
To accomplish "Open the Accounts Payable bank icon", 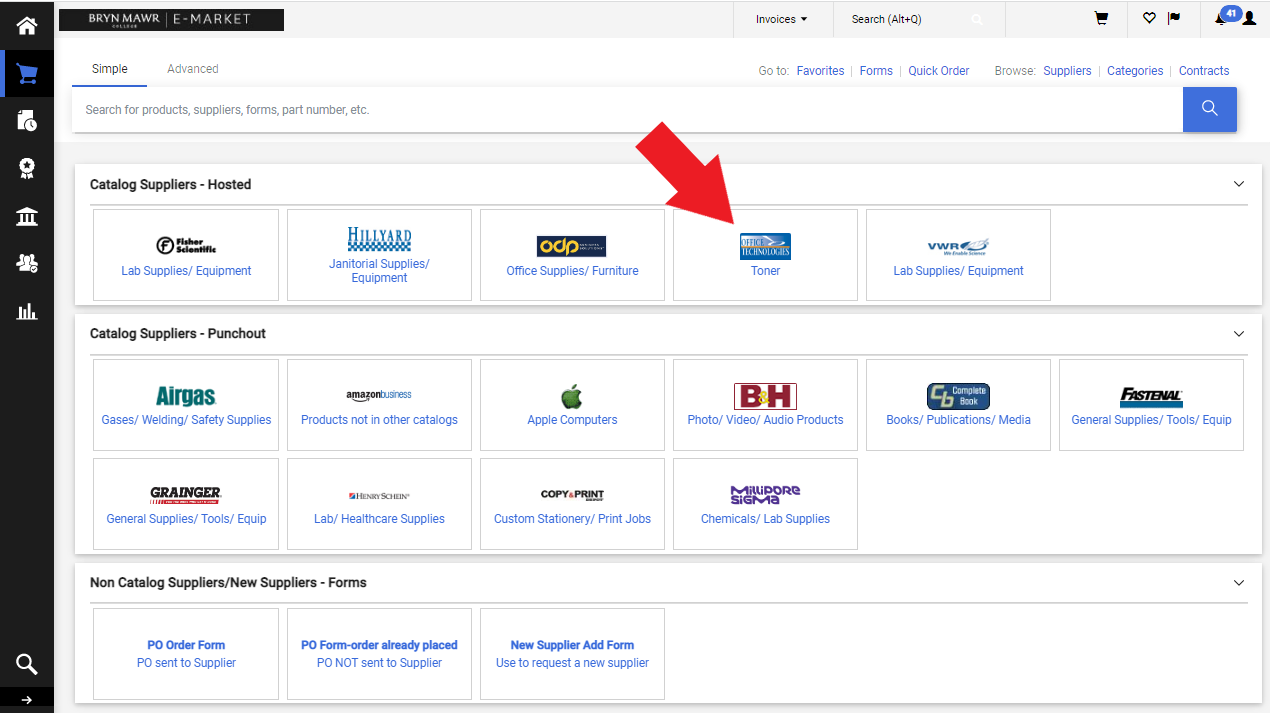I will [27, 216].
